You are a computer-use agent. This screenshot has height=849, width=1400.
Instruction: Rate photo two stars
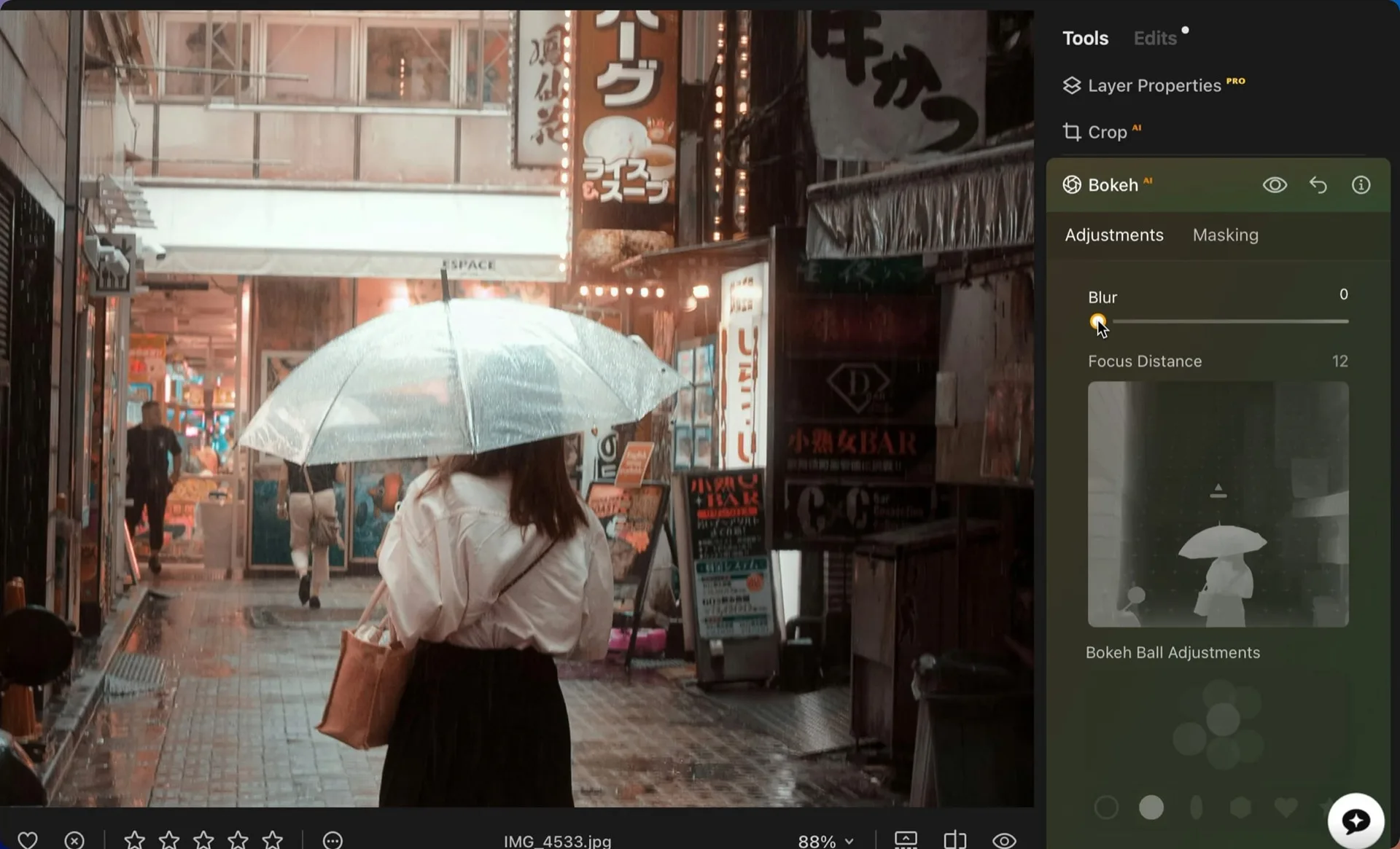coord(169,840)
